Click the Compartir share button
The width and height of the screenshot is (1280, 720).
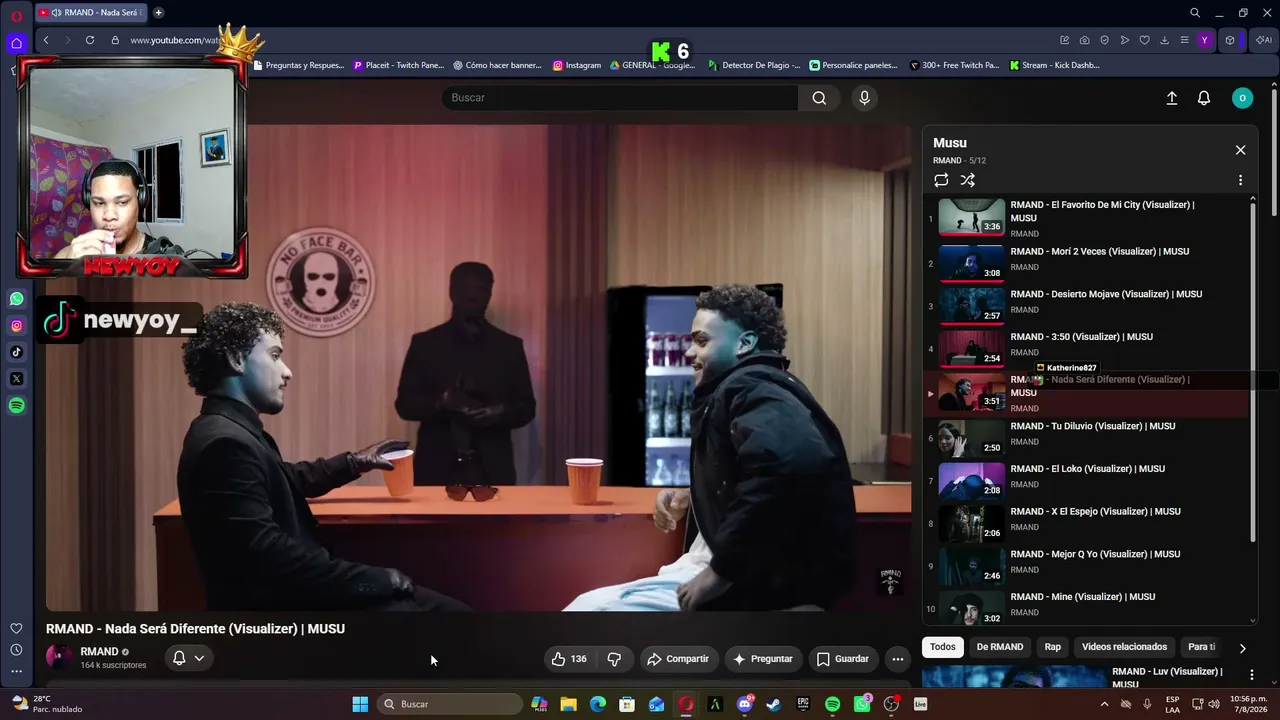point(678,659)
